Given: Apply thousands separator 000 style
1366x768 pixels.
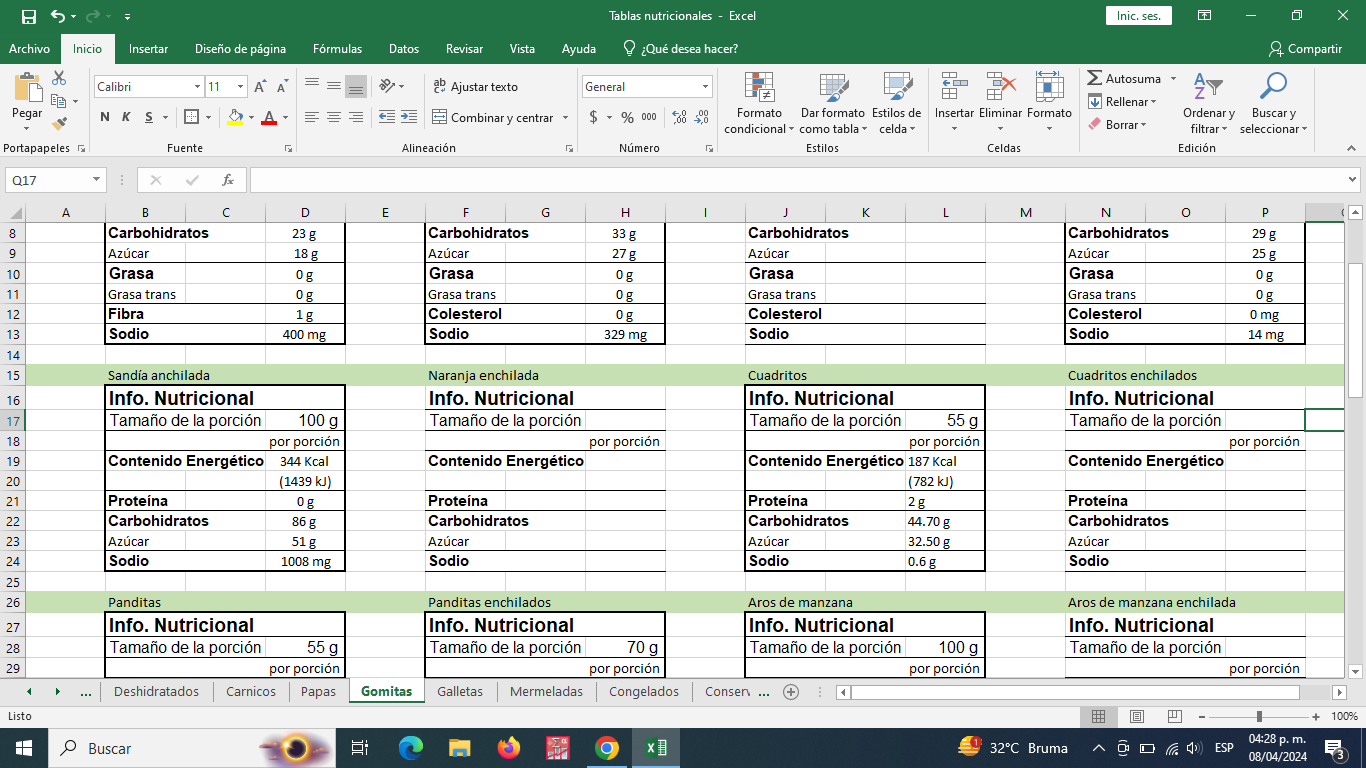Looking at the screenshot, I should [649, 117].
